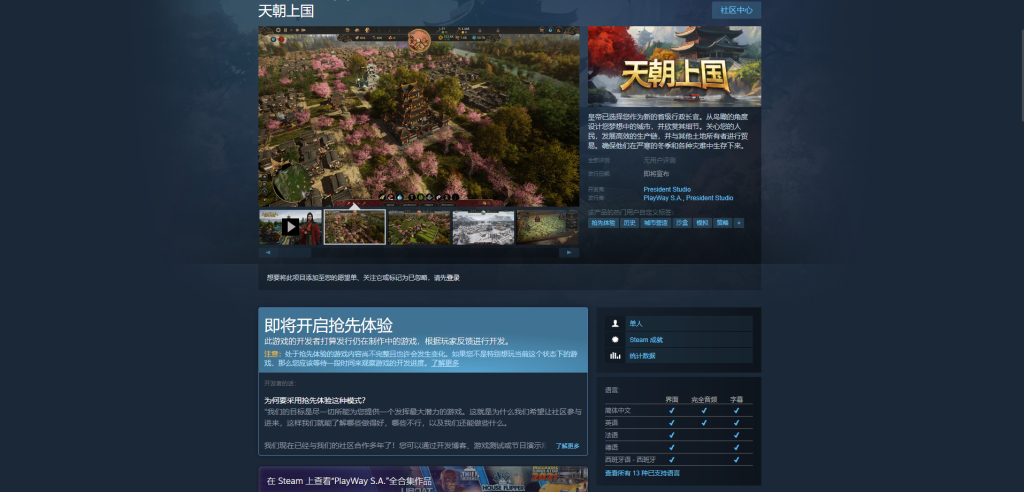Image resolution: width=1024 pixels, height=492 pixels.
Task: Click the 为何要采用抢先体验这种模式 question
Action: (x=315, y=400)
